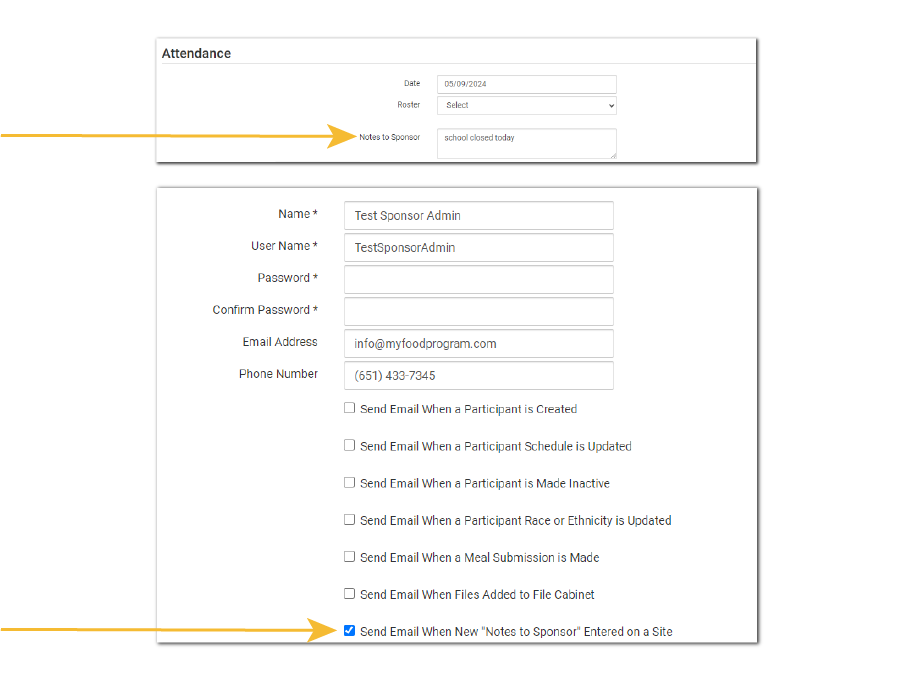Enable Participant Race or Ethnicity Updated email
Image resolution: width=900 pixels, height=675 pixels.
tap(350, 519)
